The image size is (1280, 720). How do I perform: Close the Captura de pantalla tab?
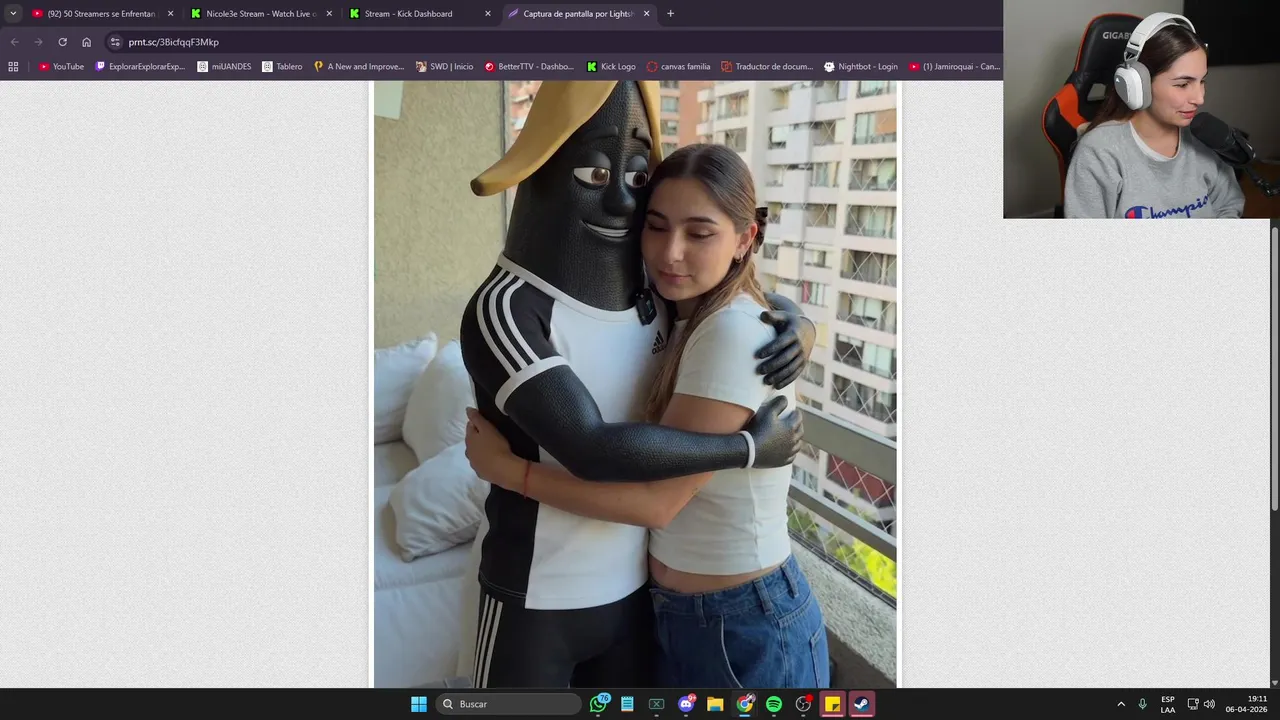pos(647,14)
